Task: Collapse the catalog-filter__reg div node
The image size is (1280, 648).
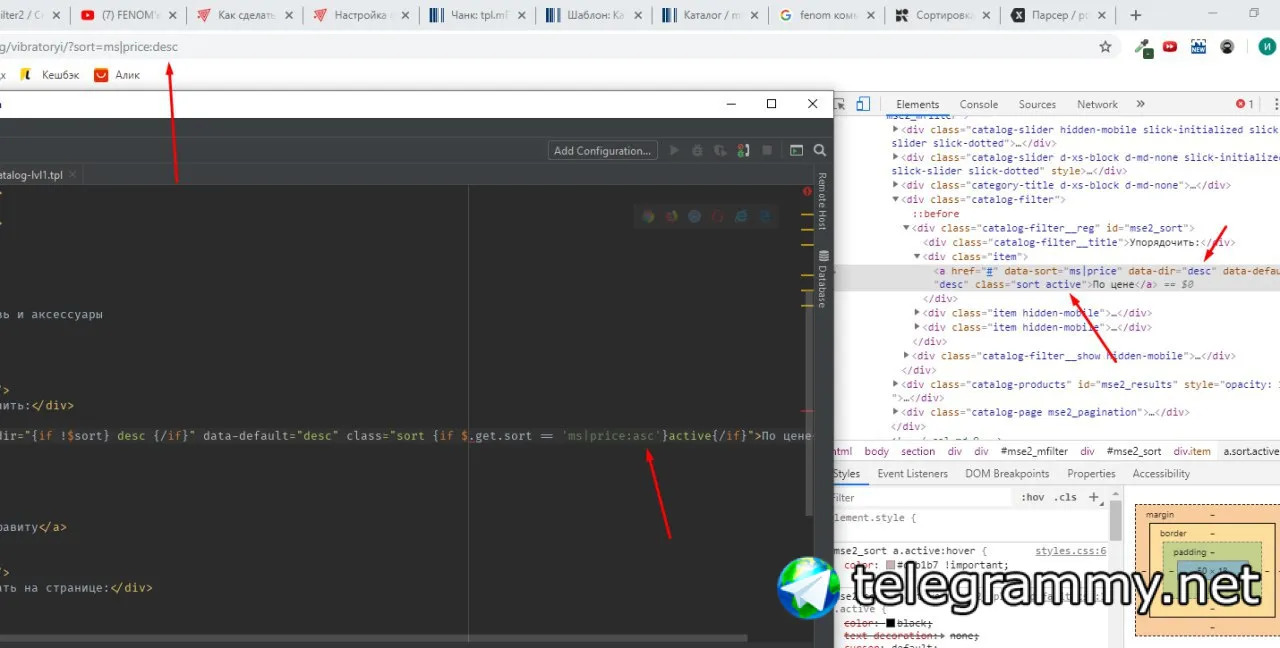Action: click(907, 228)
